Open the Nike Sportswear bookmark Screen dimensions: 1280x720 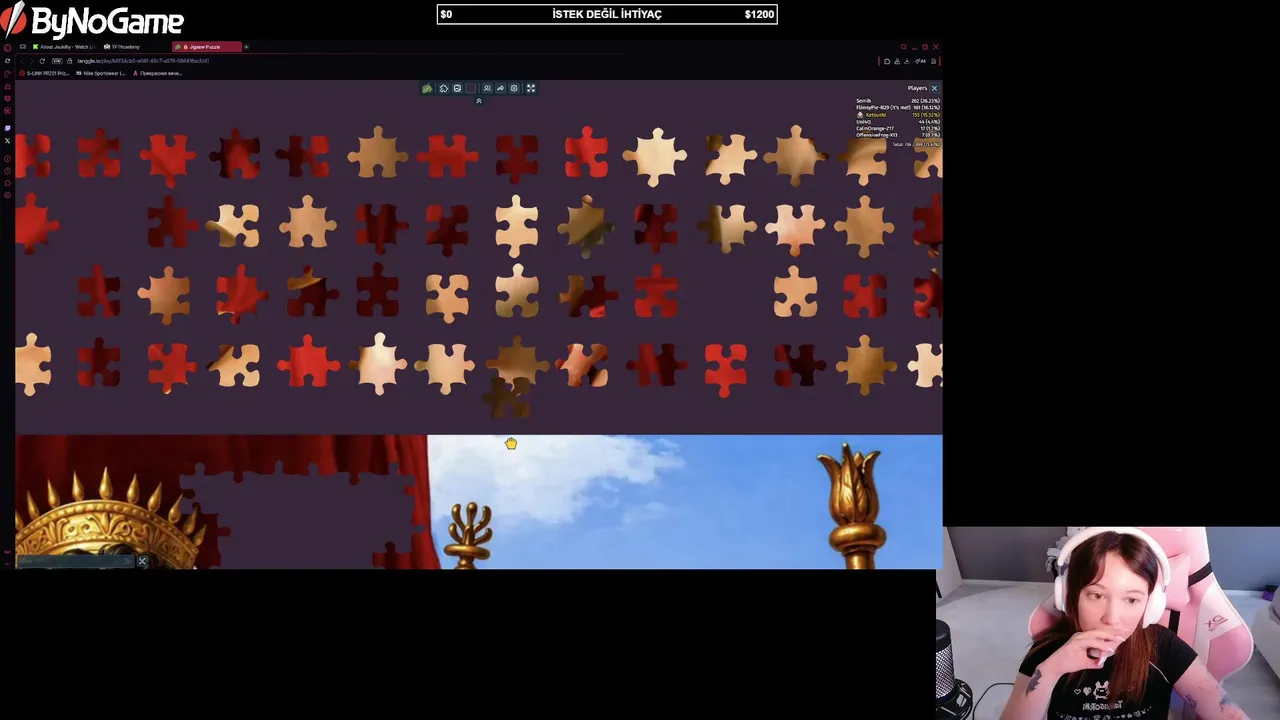coord(101,73)
